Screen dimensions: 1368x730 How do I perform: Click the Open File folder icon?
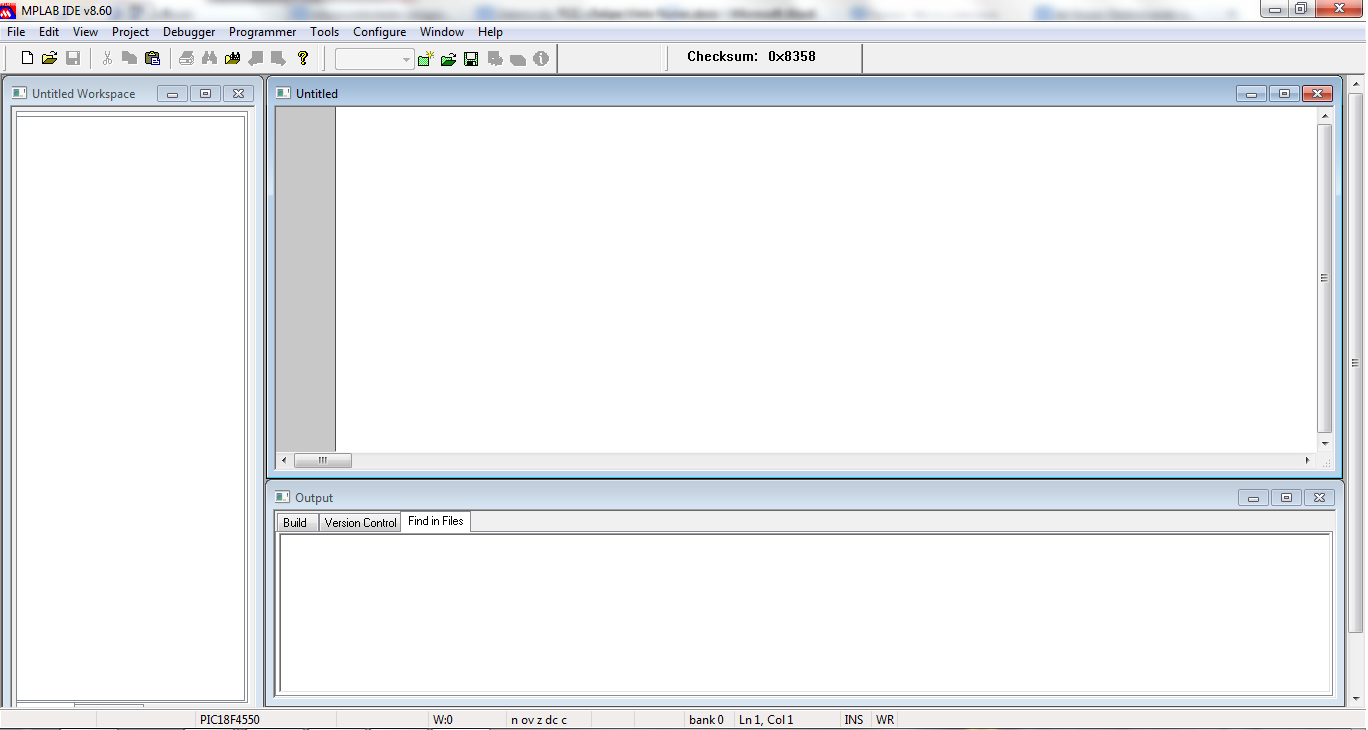tap(49, 59)
